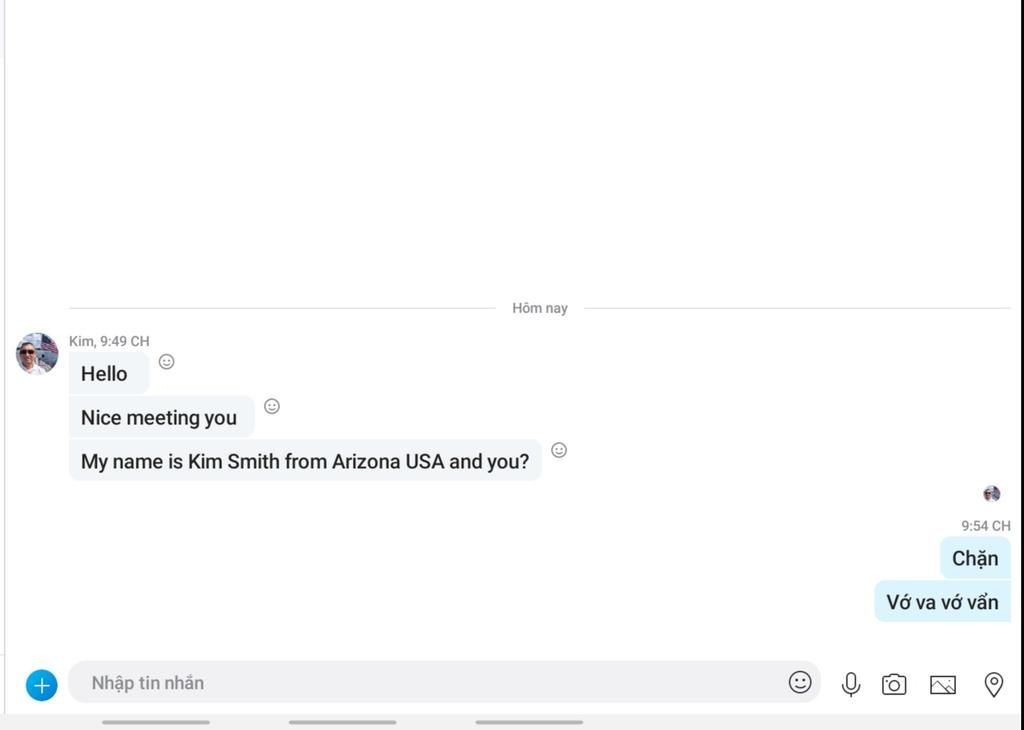Click the Kim, 9:49 CH sender label
1024x730 pixels.
pyautogui.click(x=109, y=341)
